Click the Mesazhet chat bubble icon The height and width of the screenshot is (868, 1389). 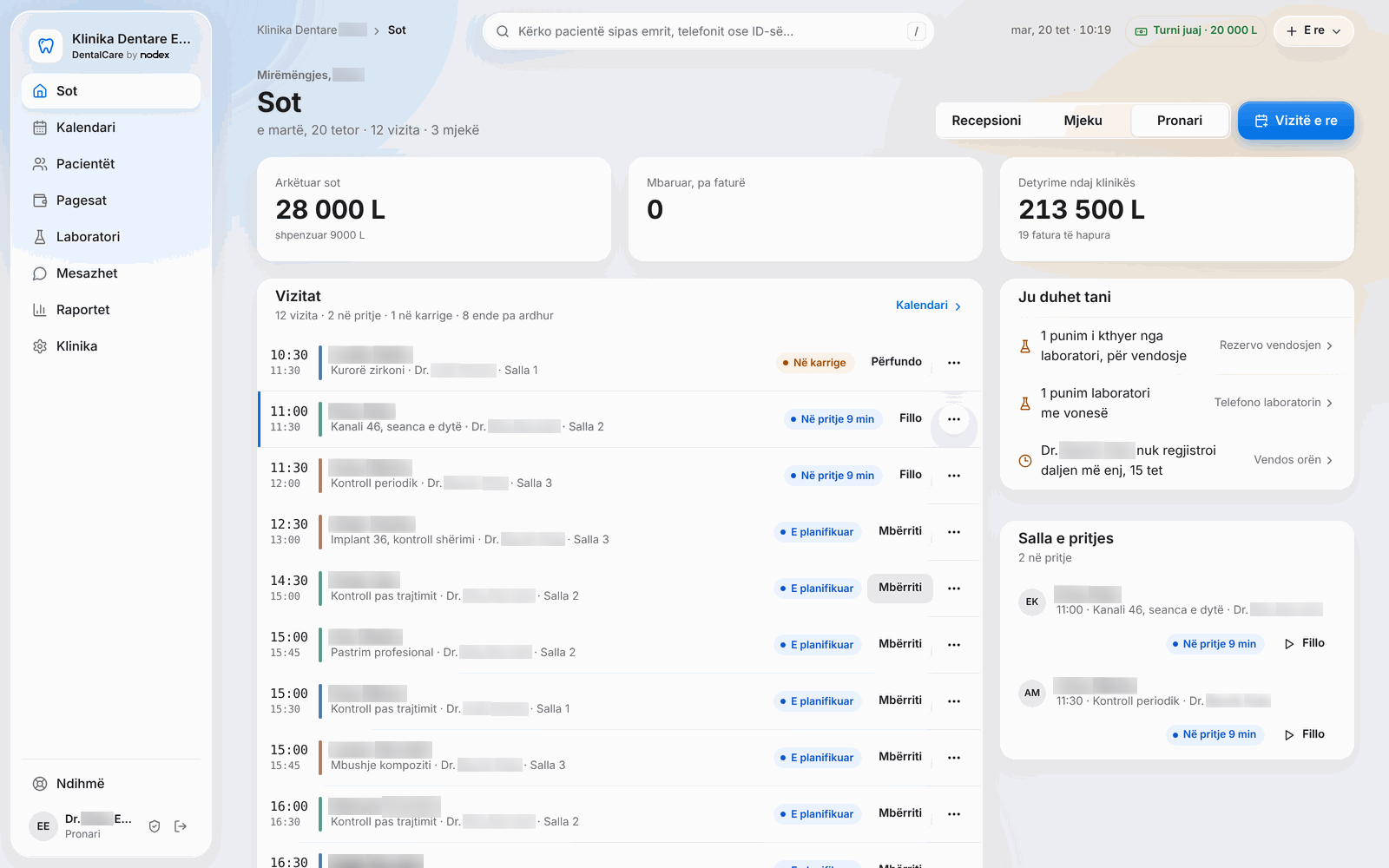click(x=40, y=273)
